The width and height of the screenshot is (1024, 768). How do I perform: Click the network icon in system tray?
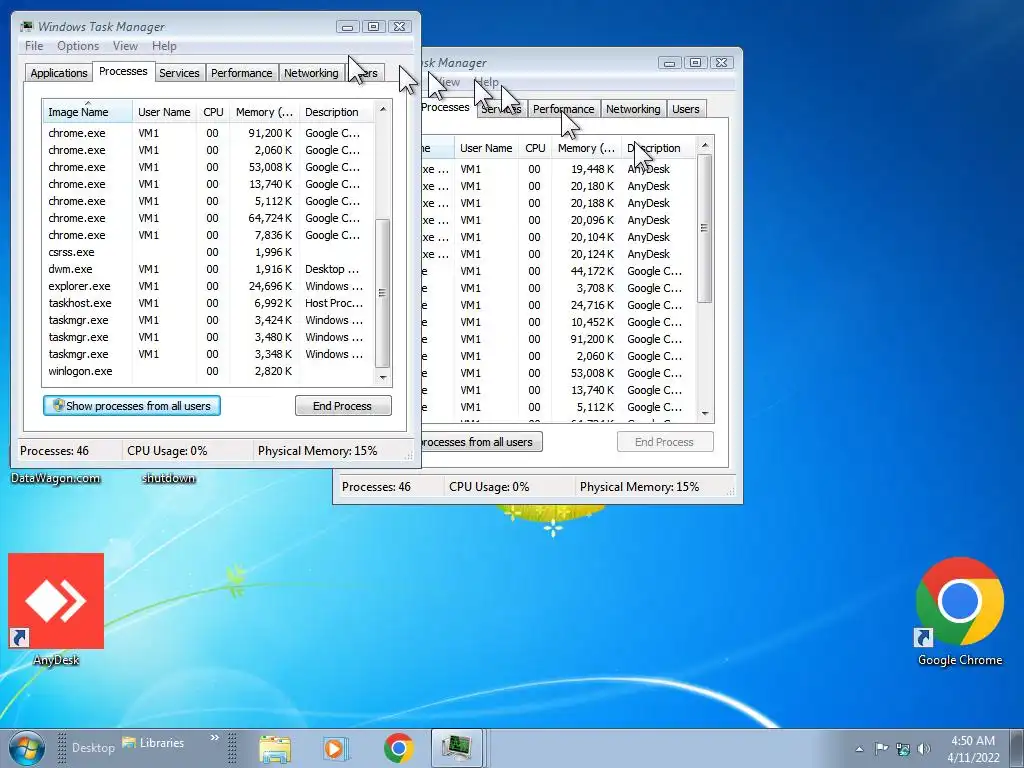[903, 749]
